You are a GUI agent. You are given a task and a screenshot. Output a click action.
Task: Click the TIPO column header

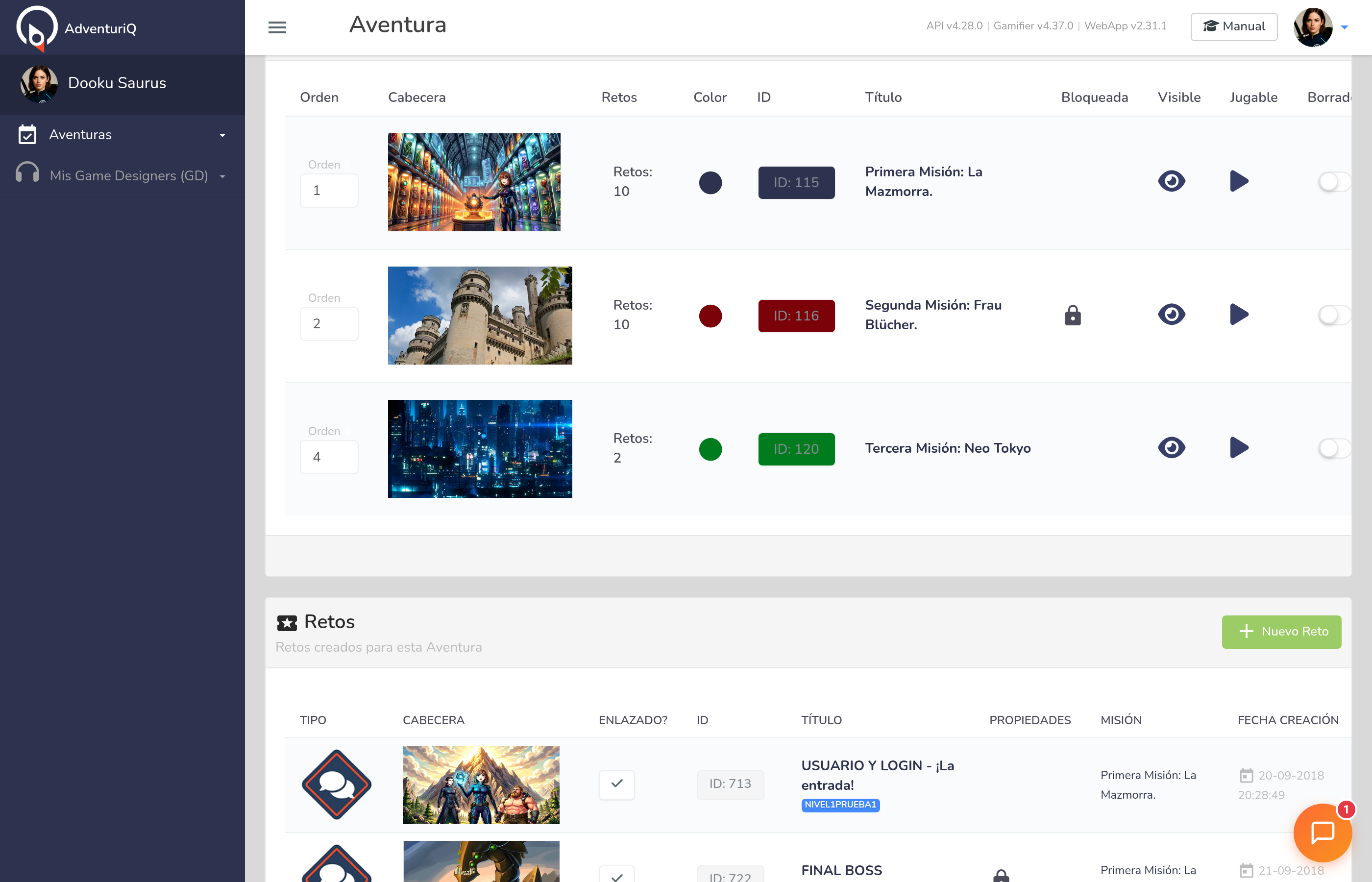point(313,720)
